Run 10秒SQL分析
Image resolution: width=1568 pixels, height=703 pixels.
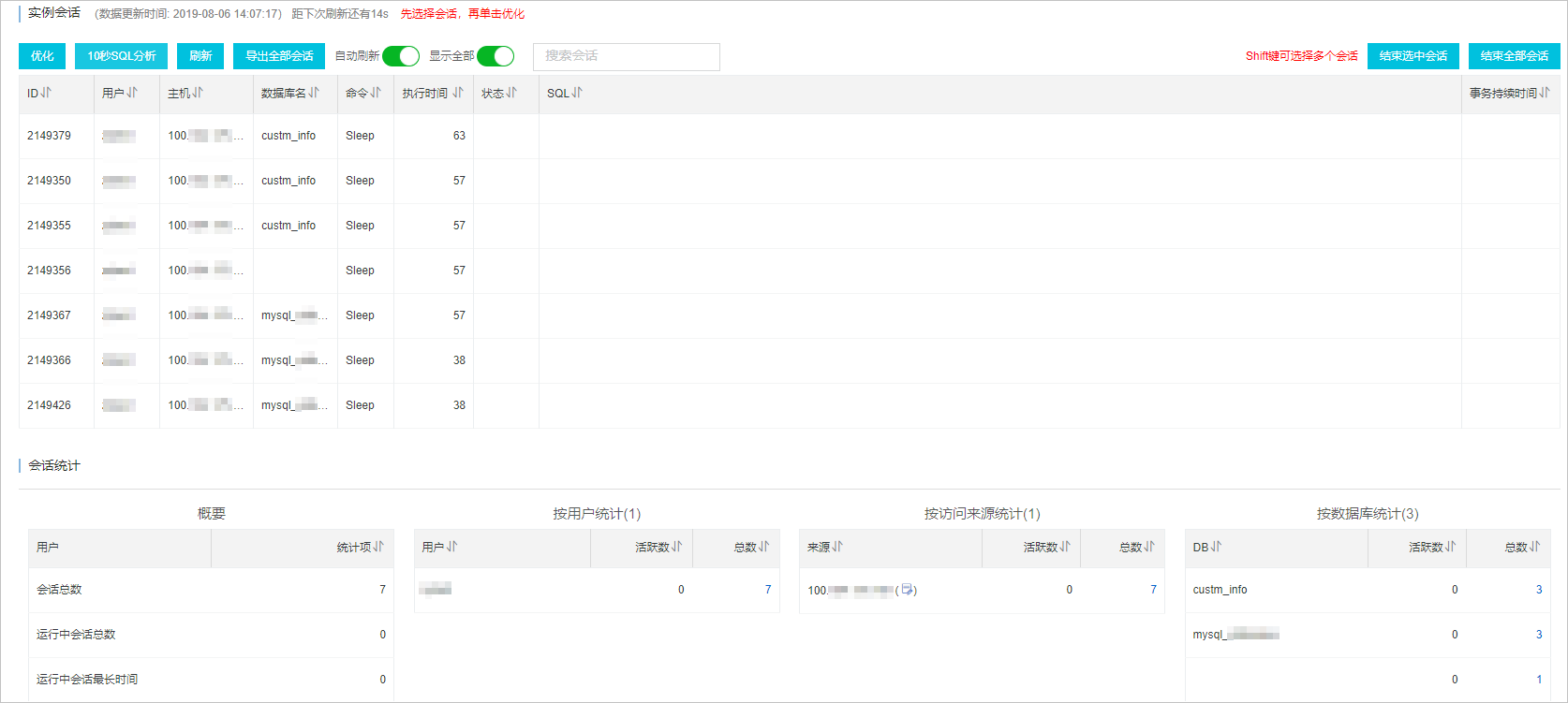click(122, 56)
